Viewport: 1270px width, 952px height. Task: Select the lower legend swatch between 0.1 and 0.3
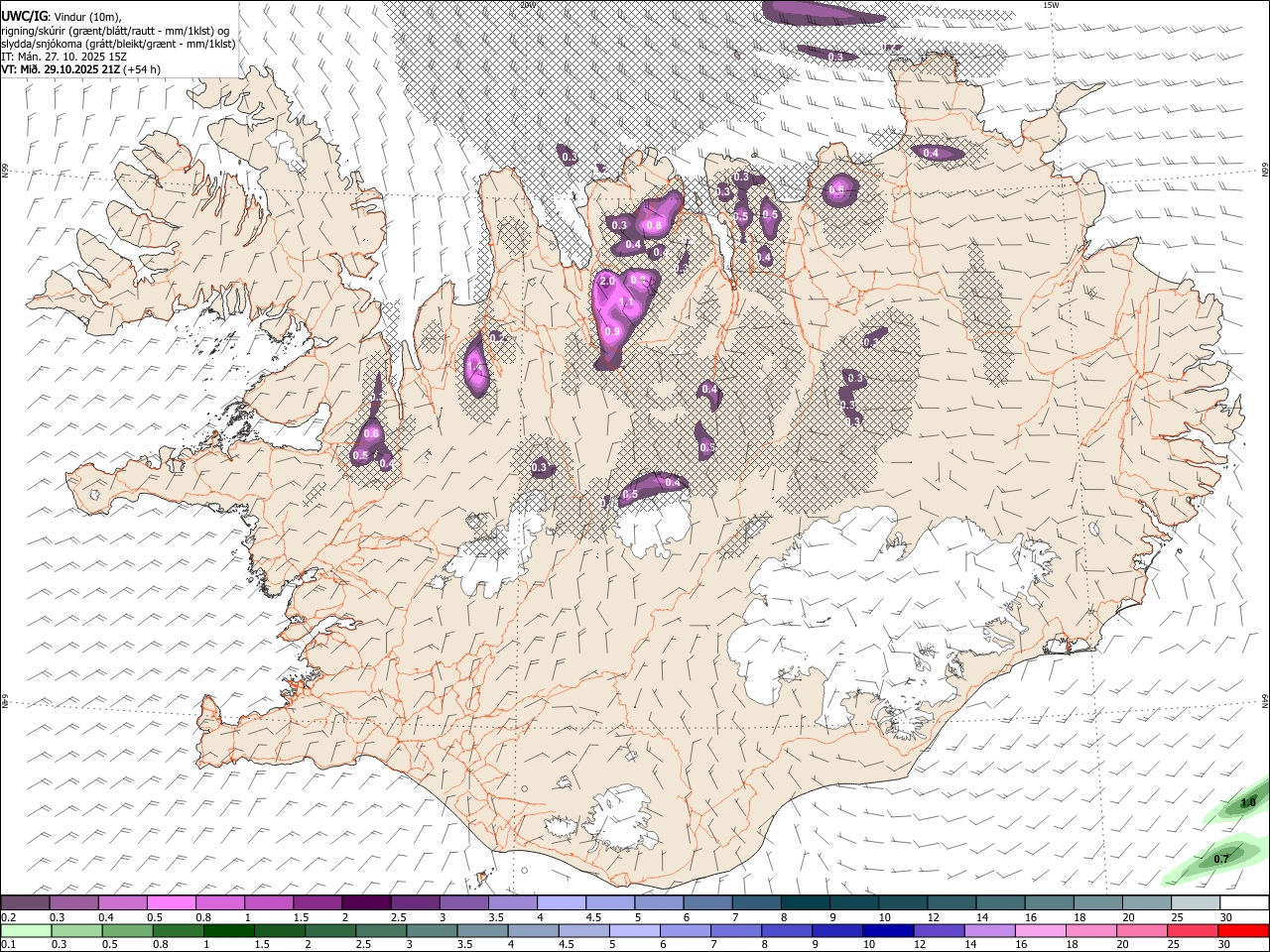pos(26,930)
